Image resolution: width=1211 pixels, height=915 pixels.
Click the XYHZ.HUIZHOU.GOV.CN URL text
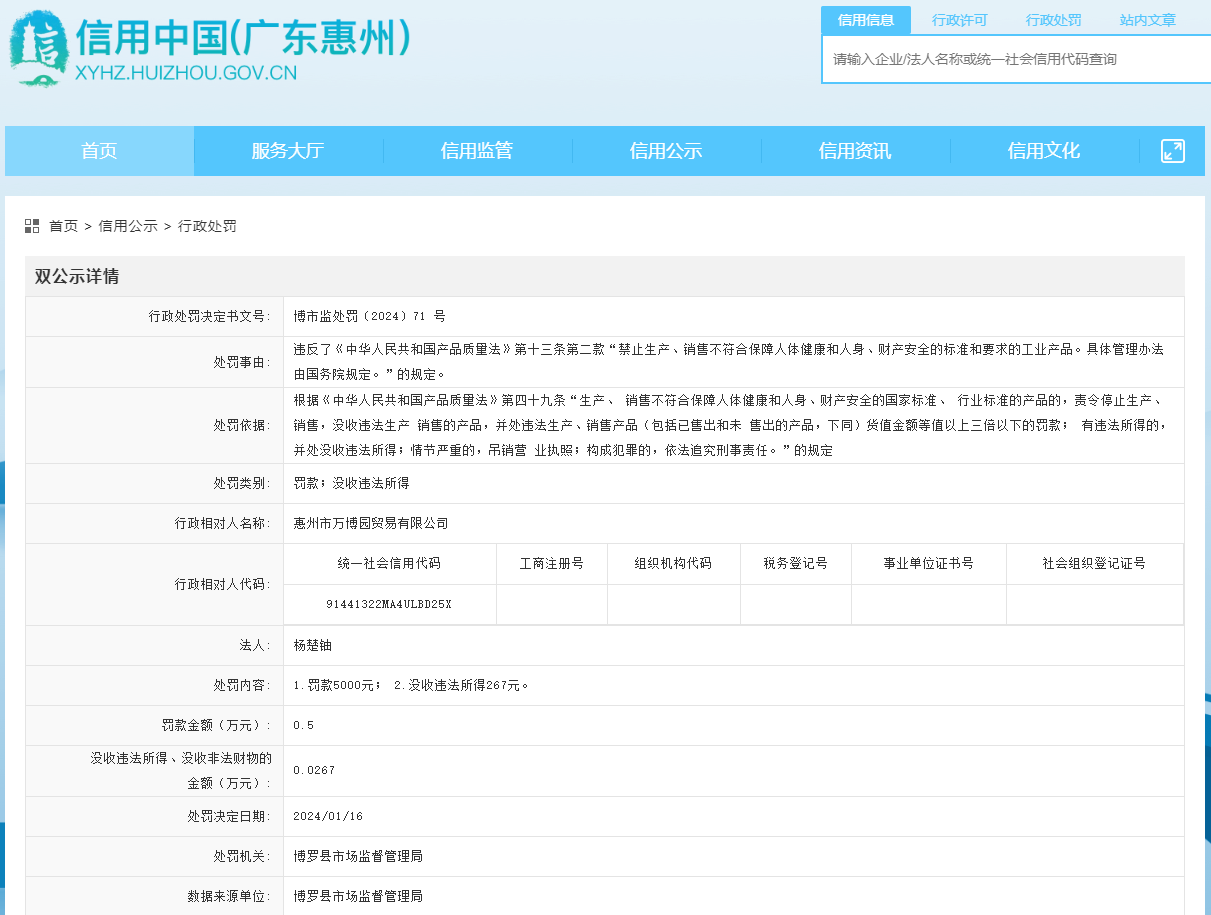point(186,73)
